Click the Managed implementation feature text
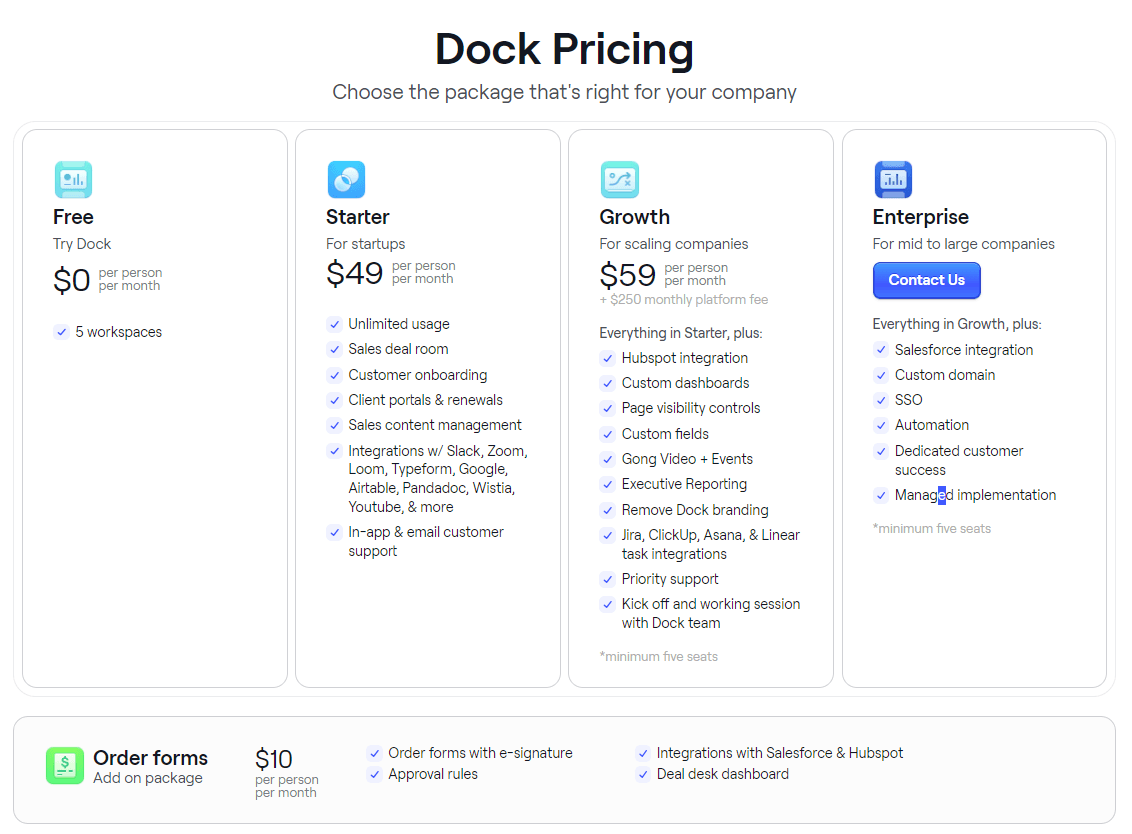 point(975,495)
